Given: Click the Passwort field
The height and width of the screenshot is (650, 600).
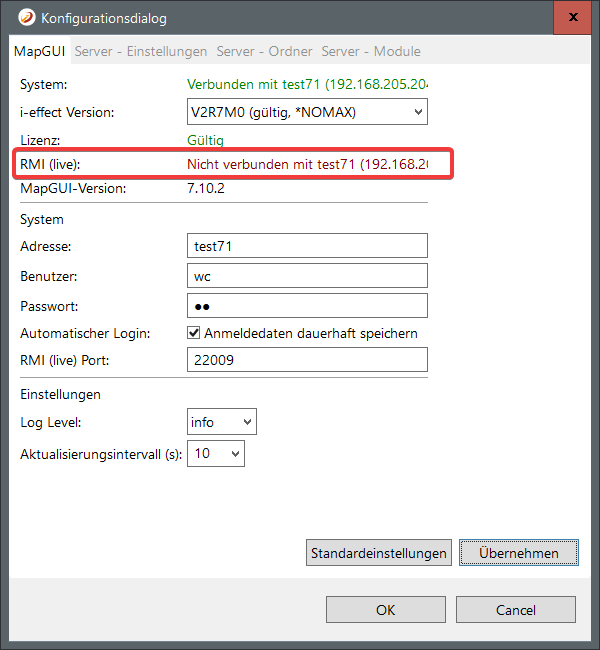Looking at the screenshot, I should click(307, 305).
